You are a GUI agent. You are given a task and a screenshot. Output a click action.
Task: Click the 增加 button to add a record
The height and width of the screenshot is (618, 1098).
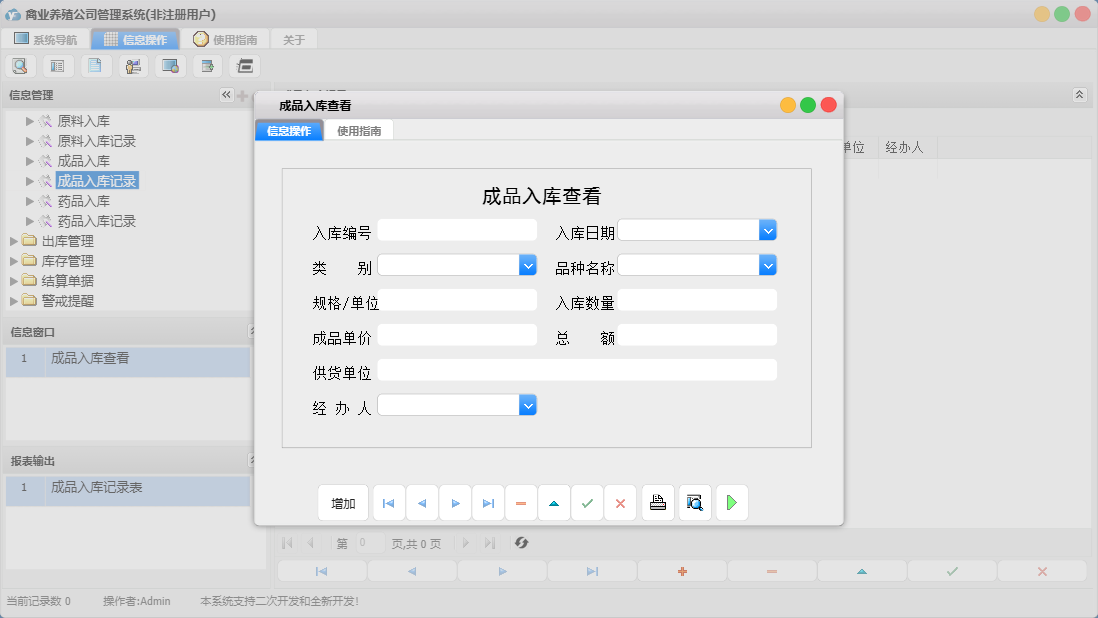click(343, 503)
